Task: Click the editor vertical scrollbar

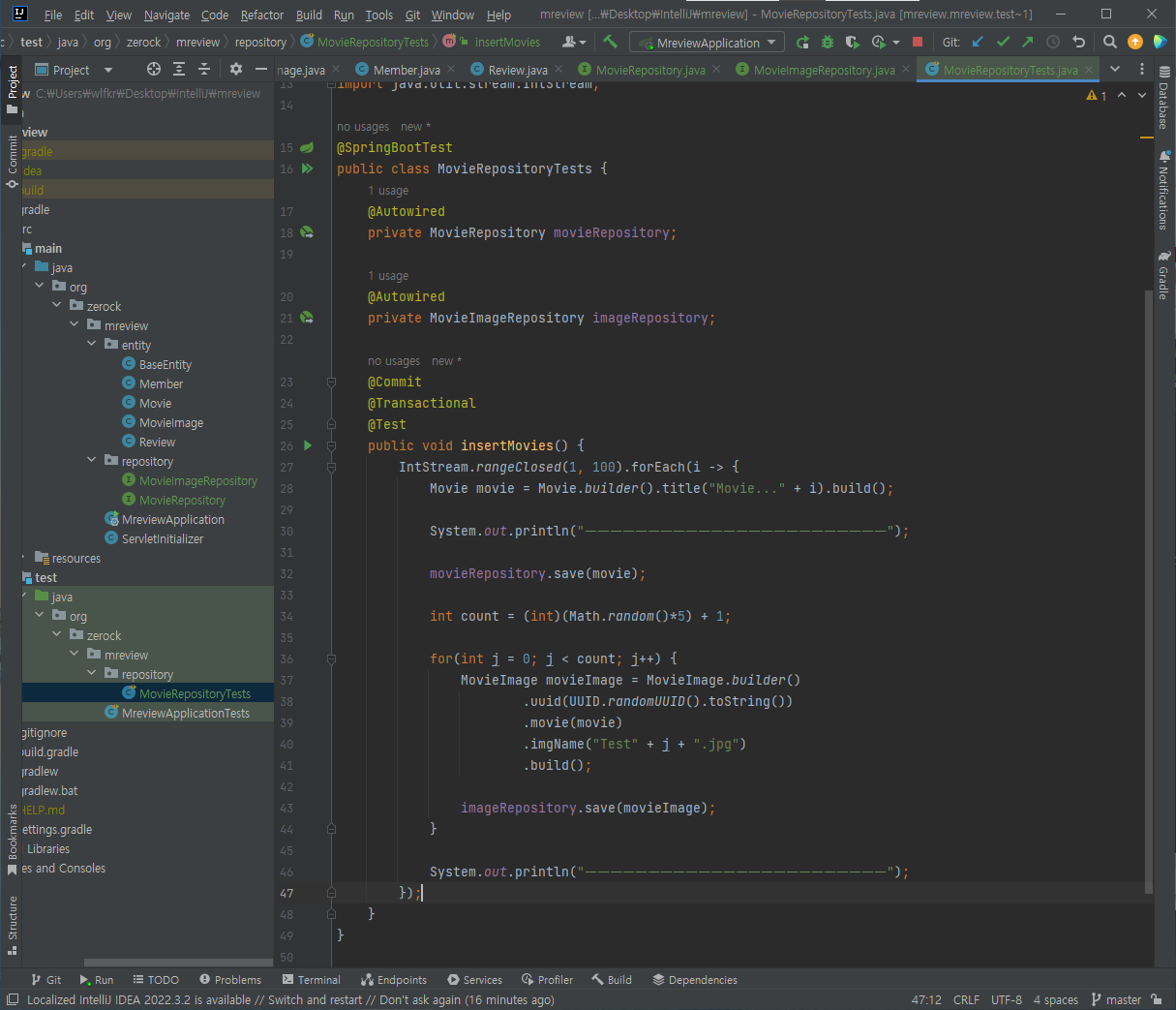Action: click(1148, 591)
